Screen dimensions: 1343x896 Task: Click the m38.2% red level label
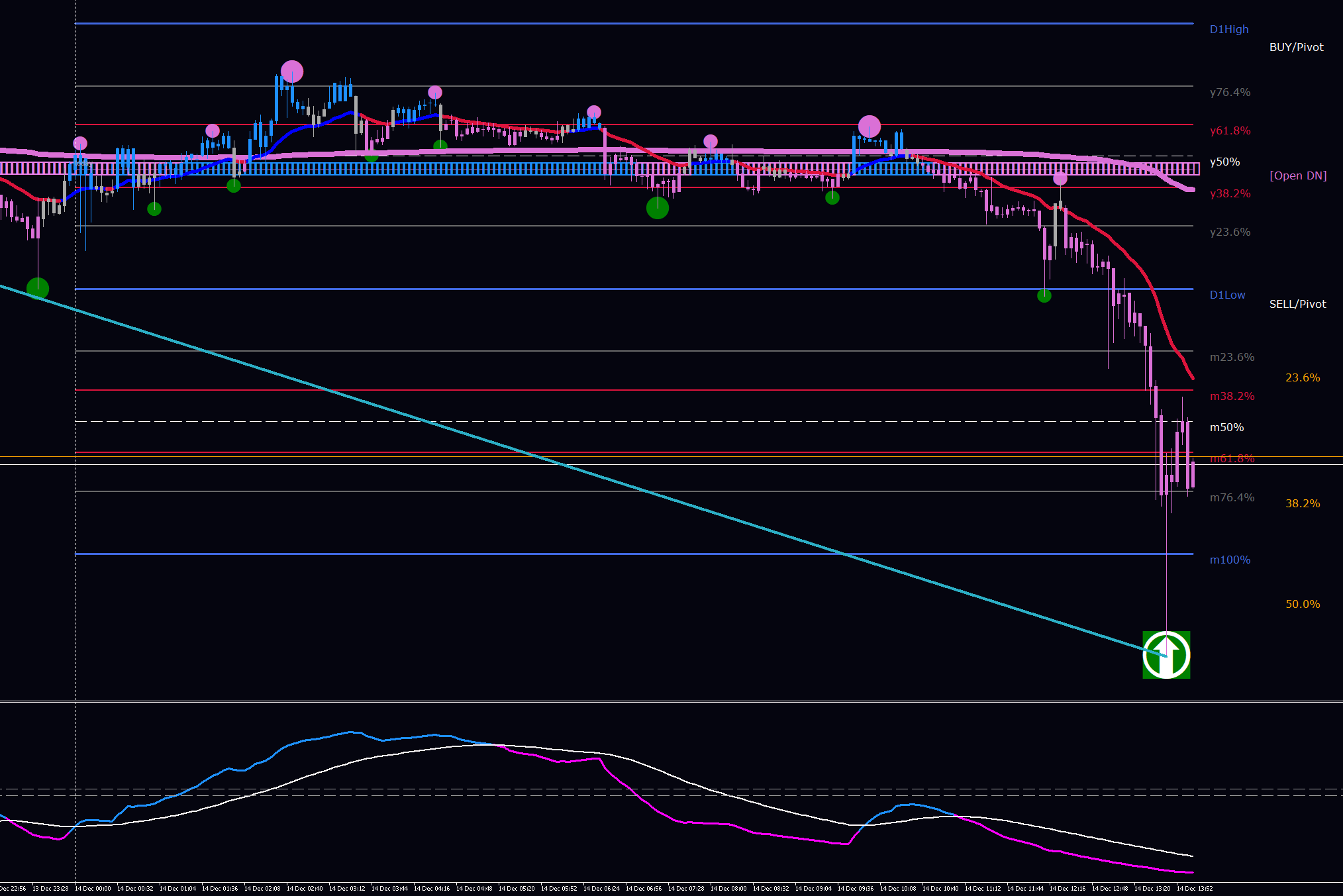[x=1232, y=396]
